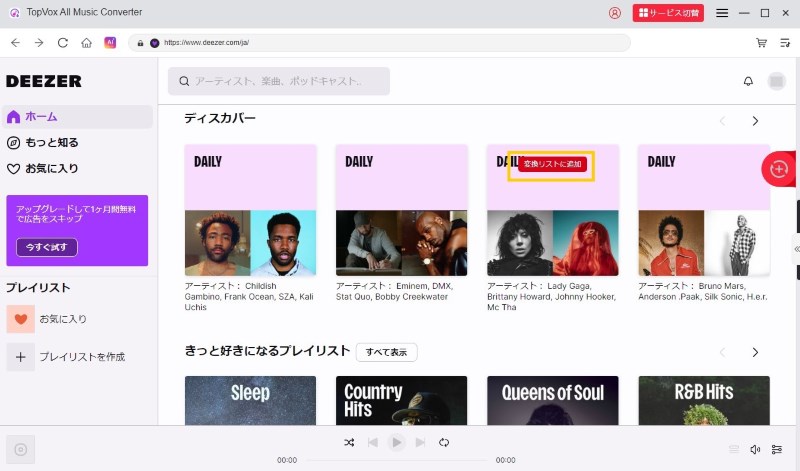The width and height of the screenshot is (800, 471).
Task: Go to home via the house icon
Action: click(x=86, y=43)
